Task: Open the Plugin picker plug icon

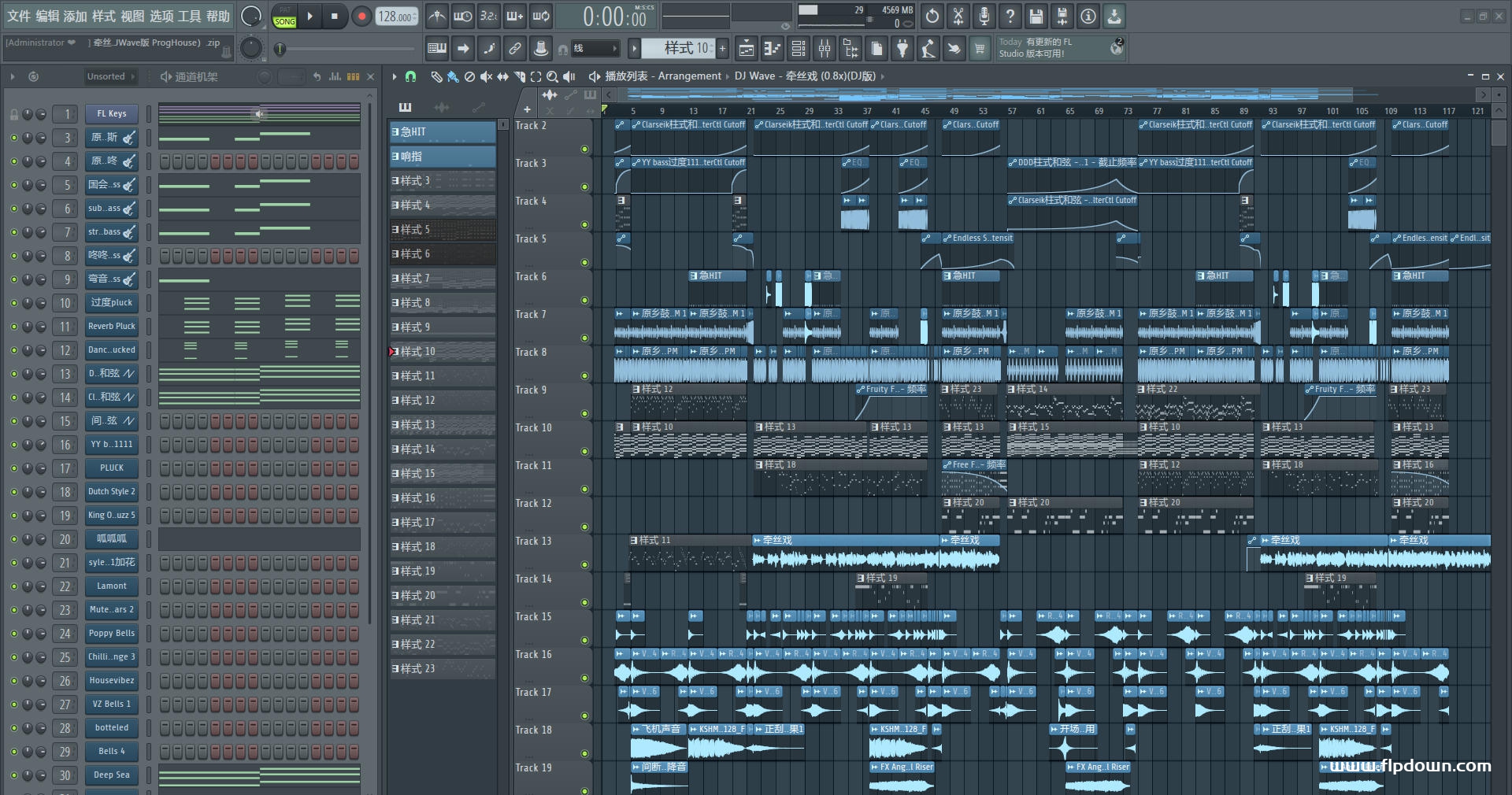Action: click(x=902, y=48)
